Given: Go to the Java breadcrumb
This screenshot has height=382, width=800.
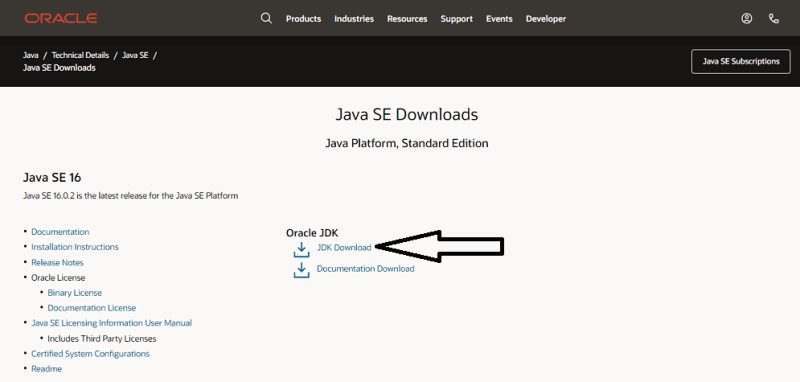Looking at the screenshot, I should pos(31,55).
